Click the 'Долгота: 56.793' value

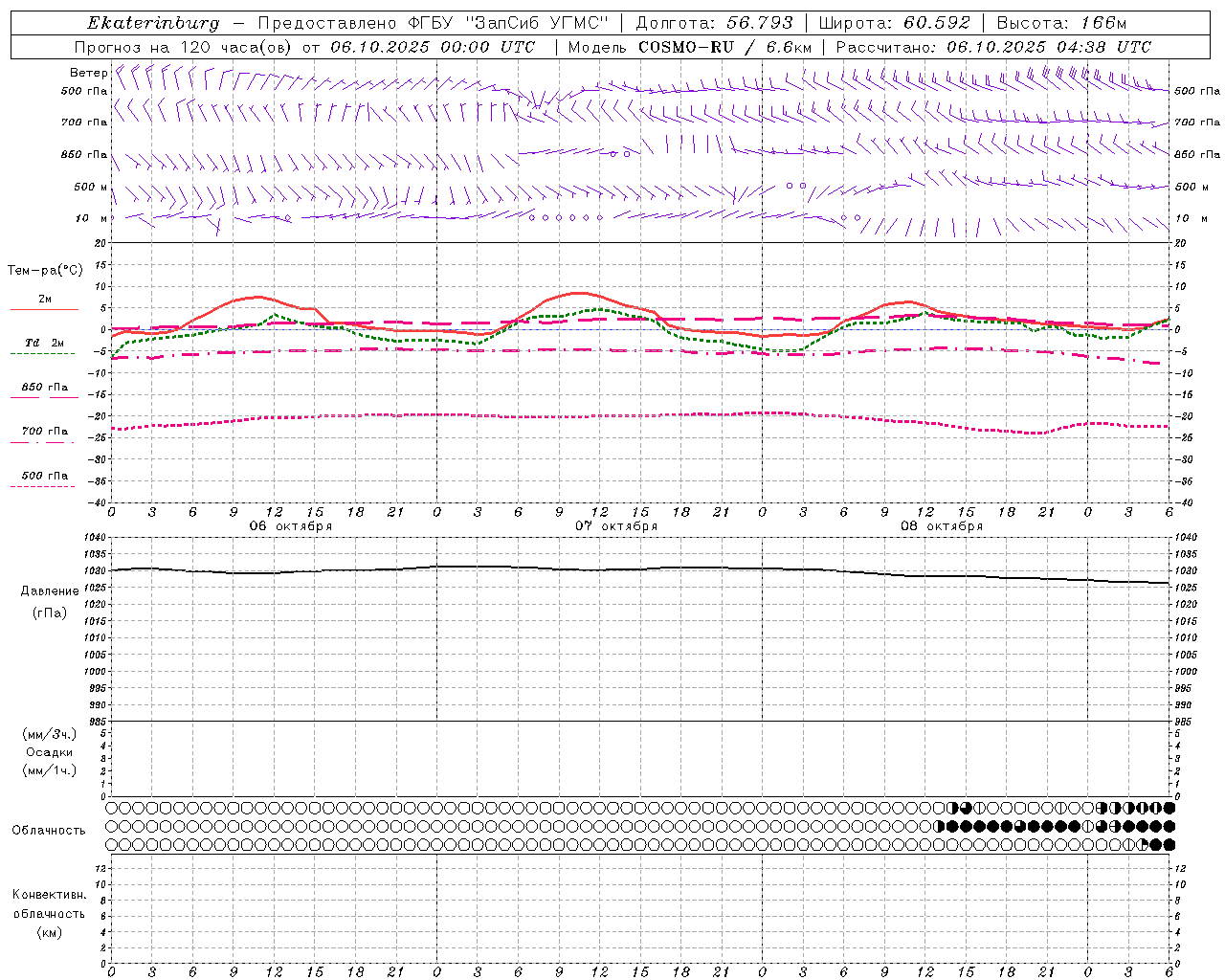pyautogui.click(x=715, y=23)
